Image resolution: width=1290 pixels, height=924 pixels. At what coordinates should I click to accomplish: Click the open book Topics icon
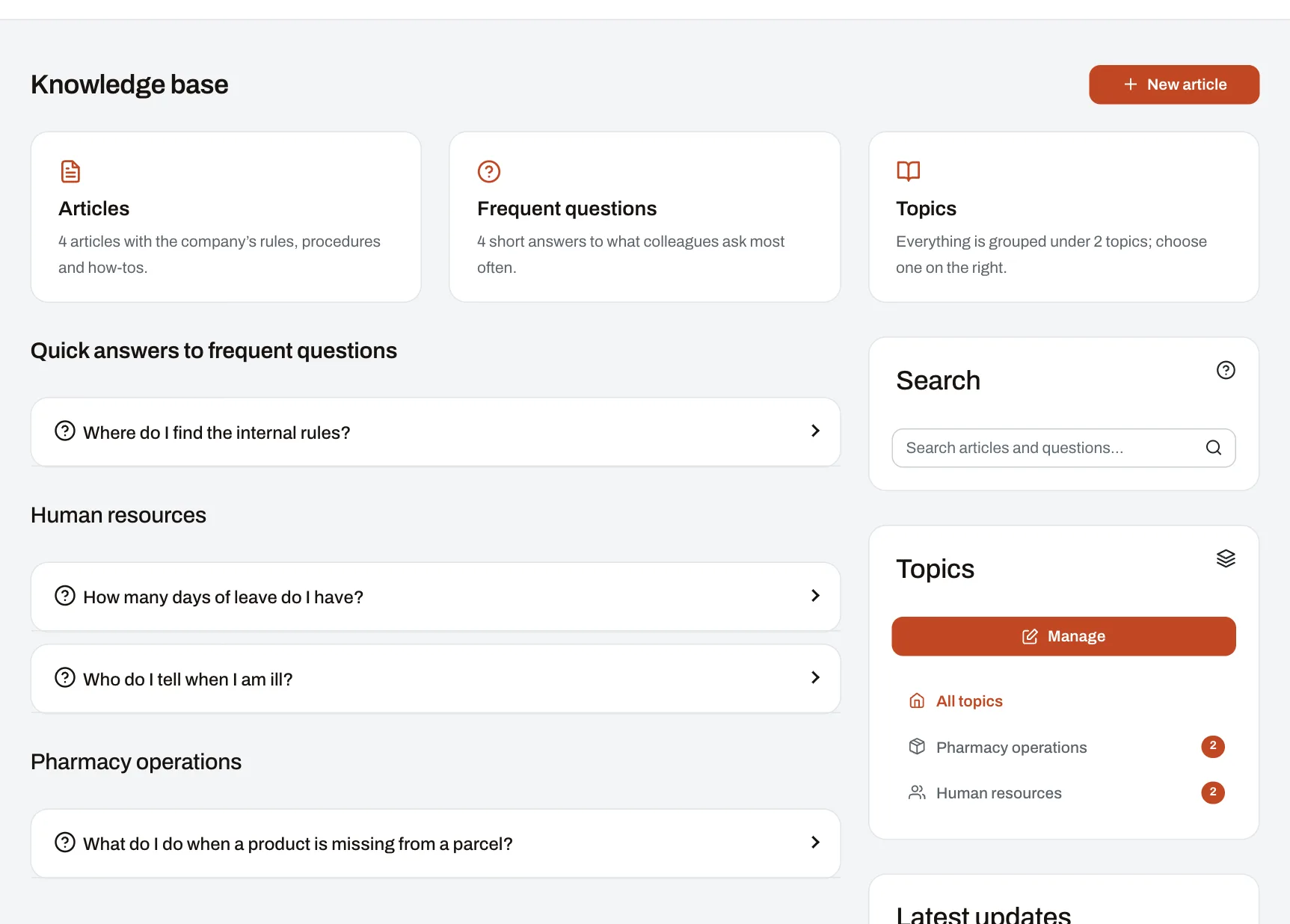coord(908,171)
